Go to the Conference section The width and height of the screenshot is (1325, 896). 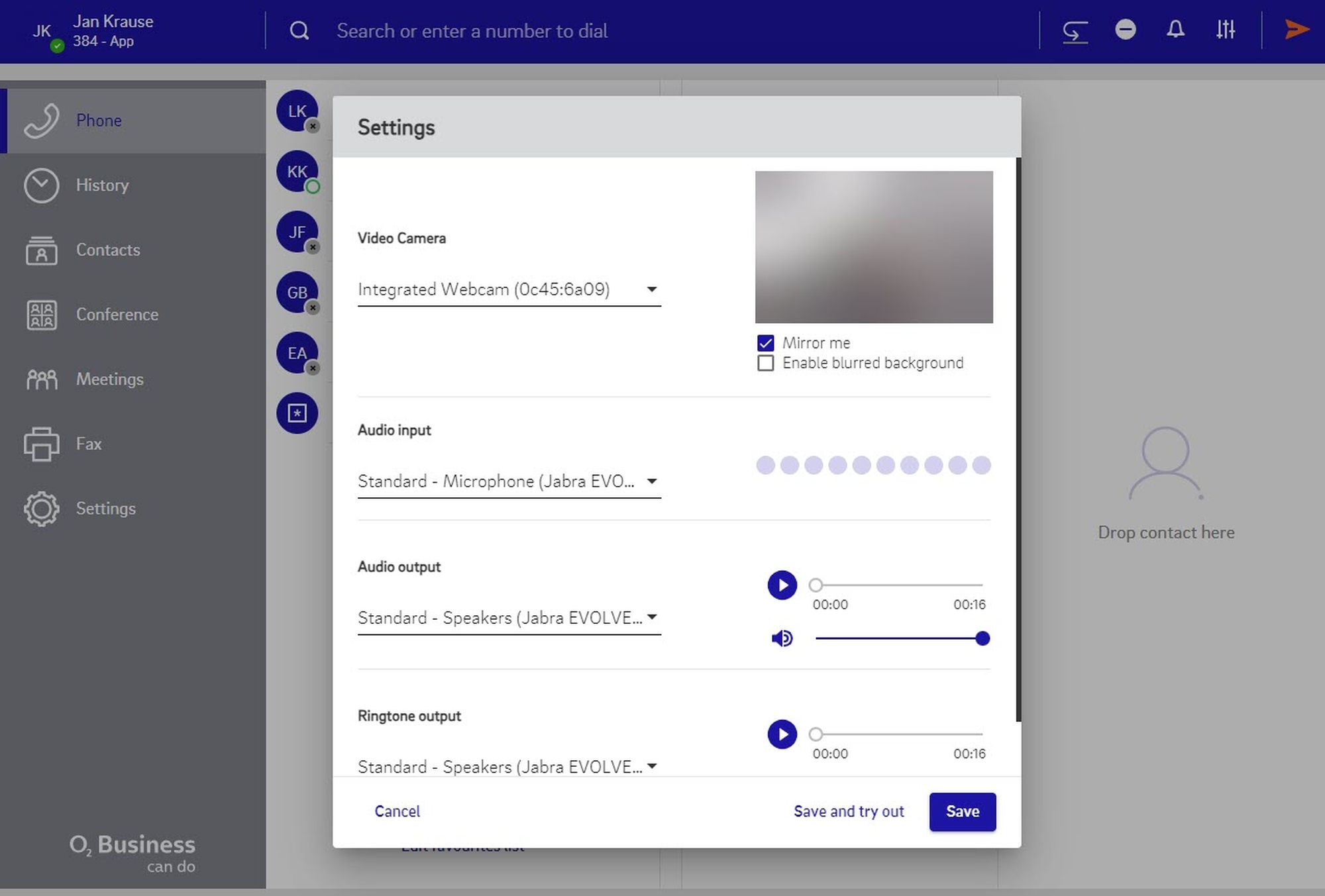pos(117,315)
